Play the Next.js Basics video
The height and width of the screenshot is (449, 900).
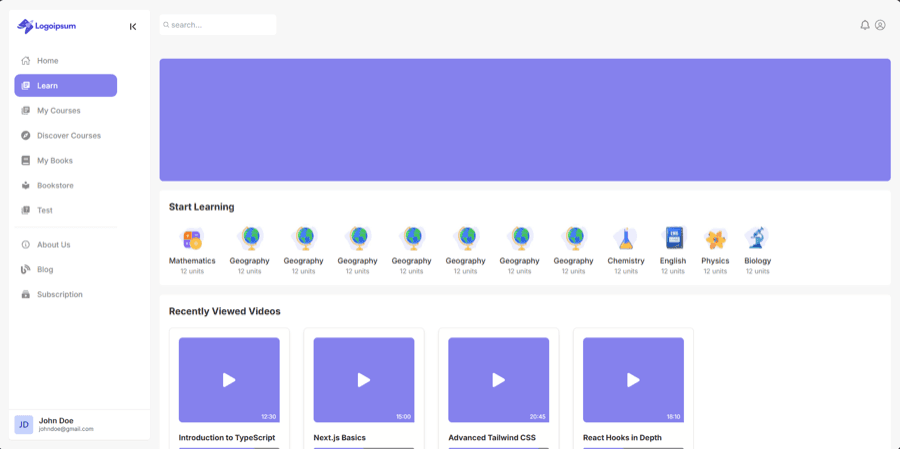(x=364, y=380)
